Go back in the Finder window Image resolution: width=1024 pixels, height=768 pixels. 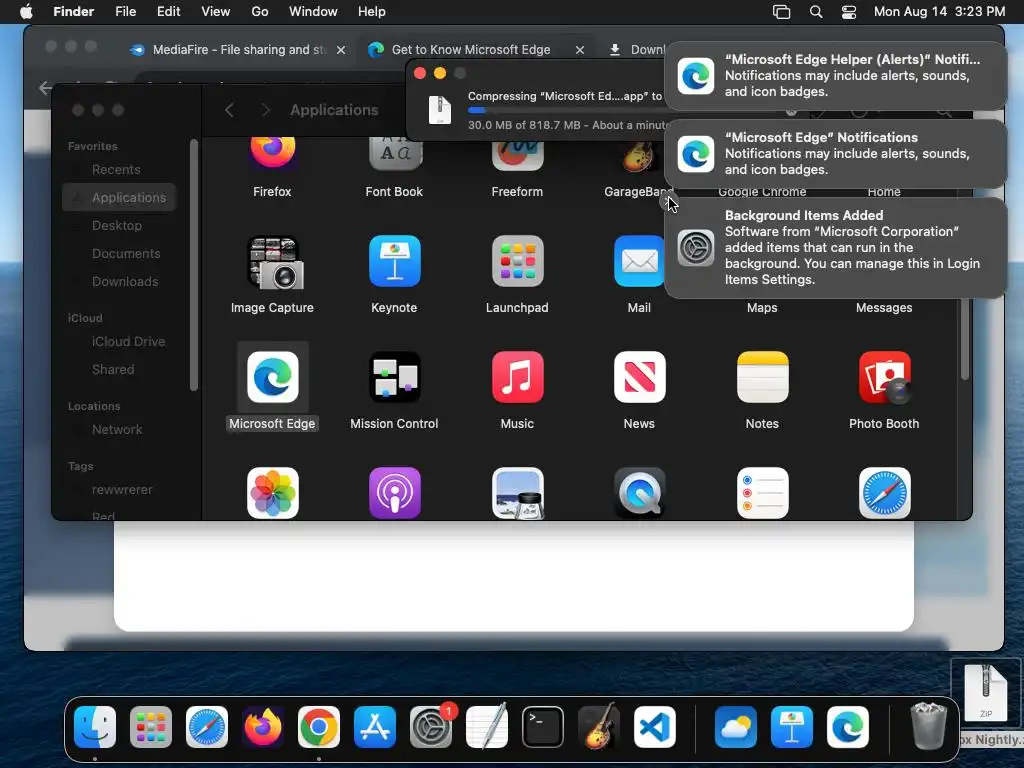(229, 110)
